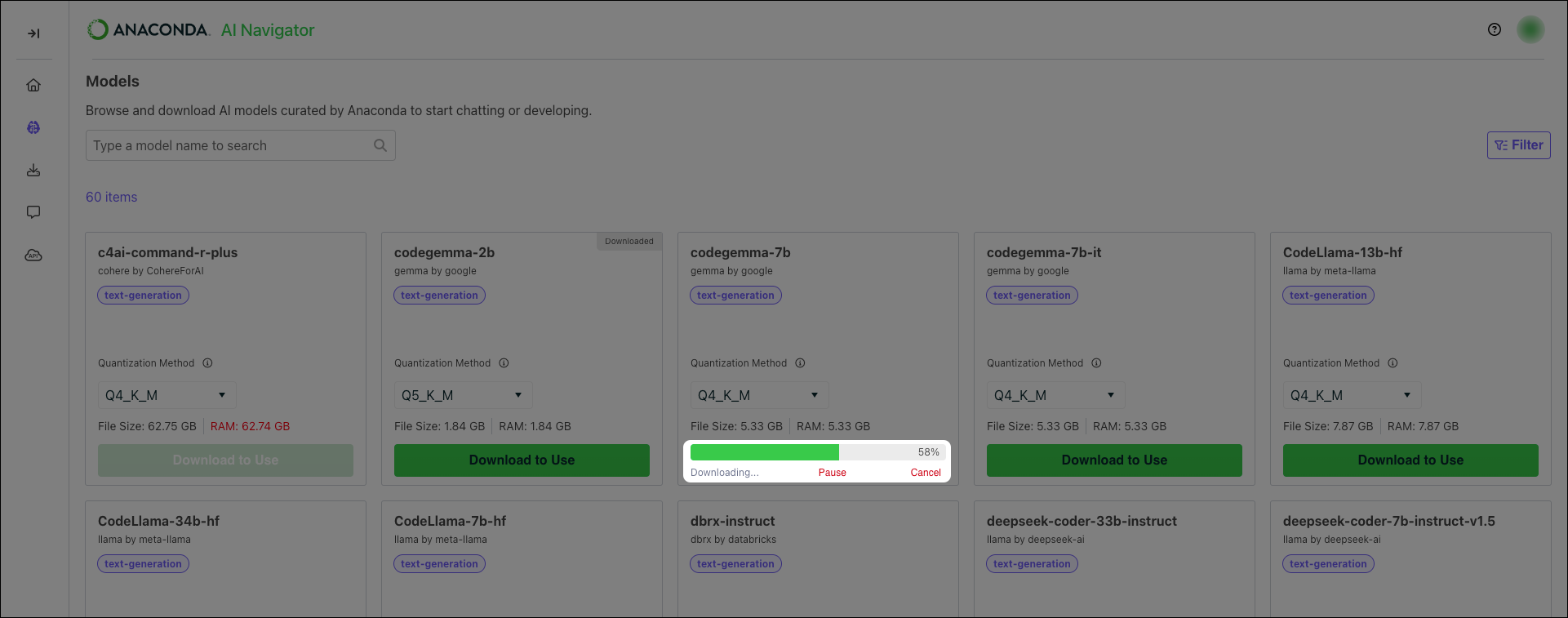Cancel the codegemma-7b download
The image size is (1568, 618).
(x=926, y=473)
